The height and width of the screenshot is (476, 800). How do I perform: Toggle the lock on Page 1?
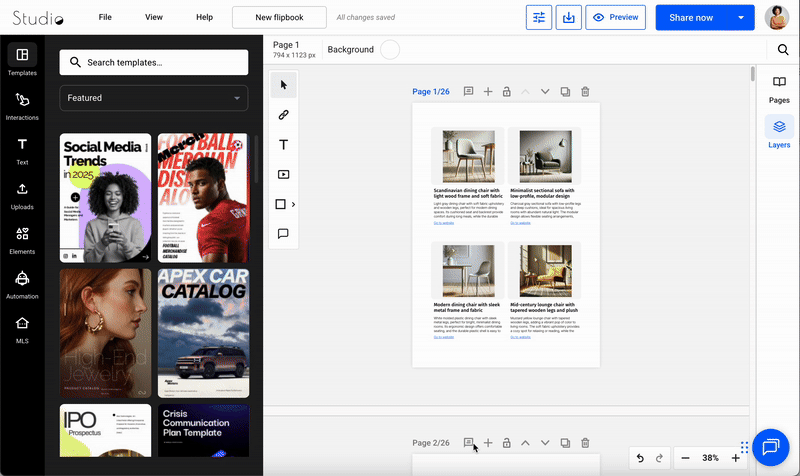(507, 92)
